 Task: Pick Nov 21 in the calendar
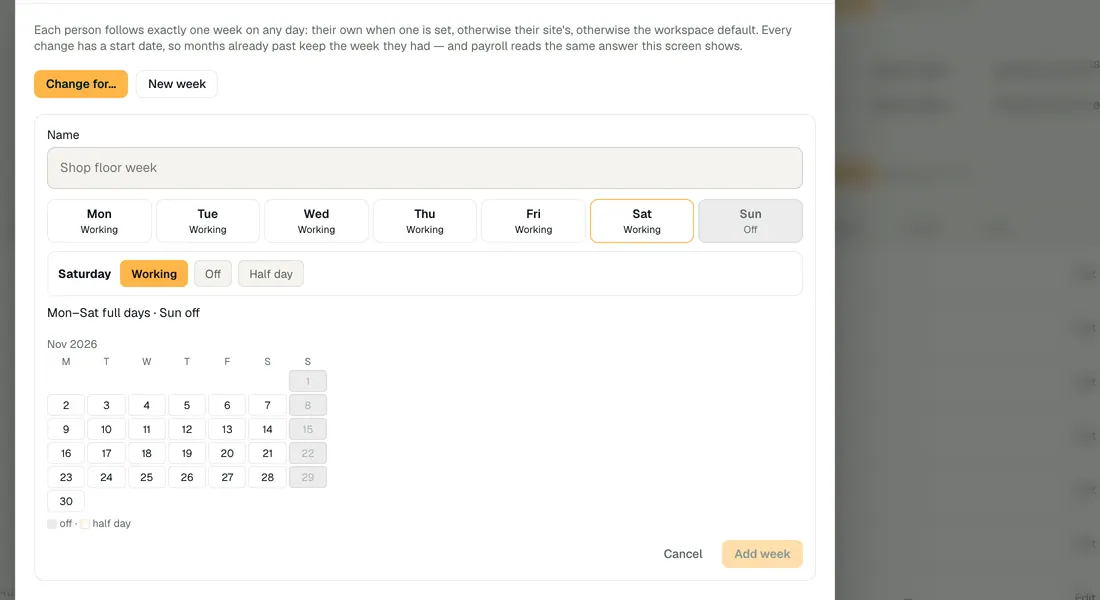point(267,453)
